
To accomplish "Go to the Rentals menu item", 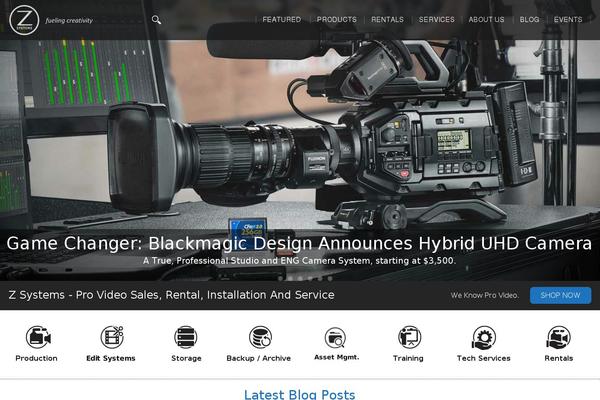I will click(x=387, y=20).
